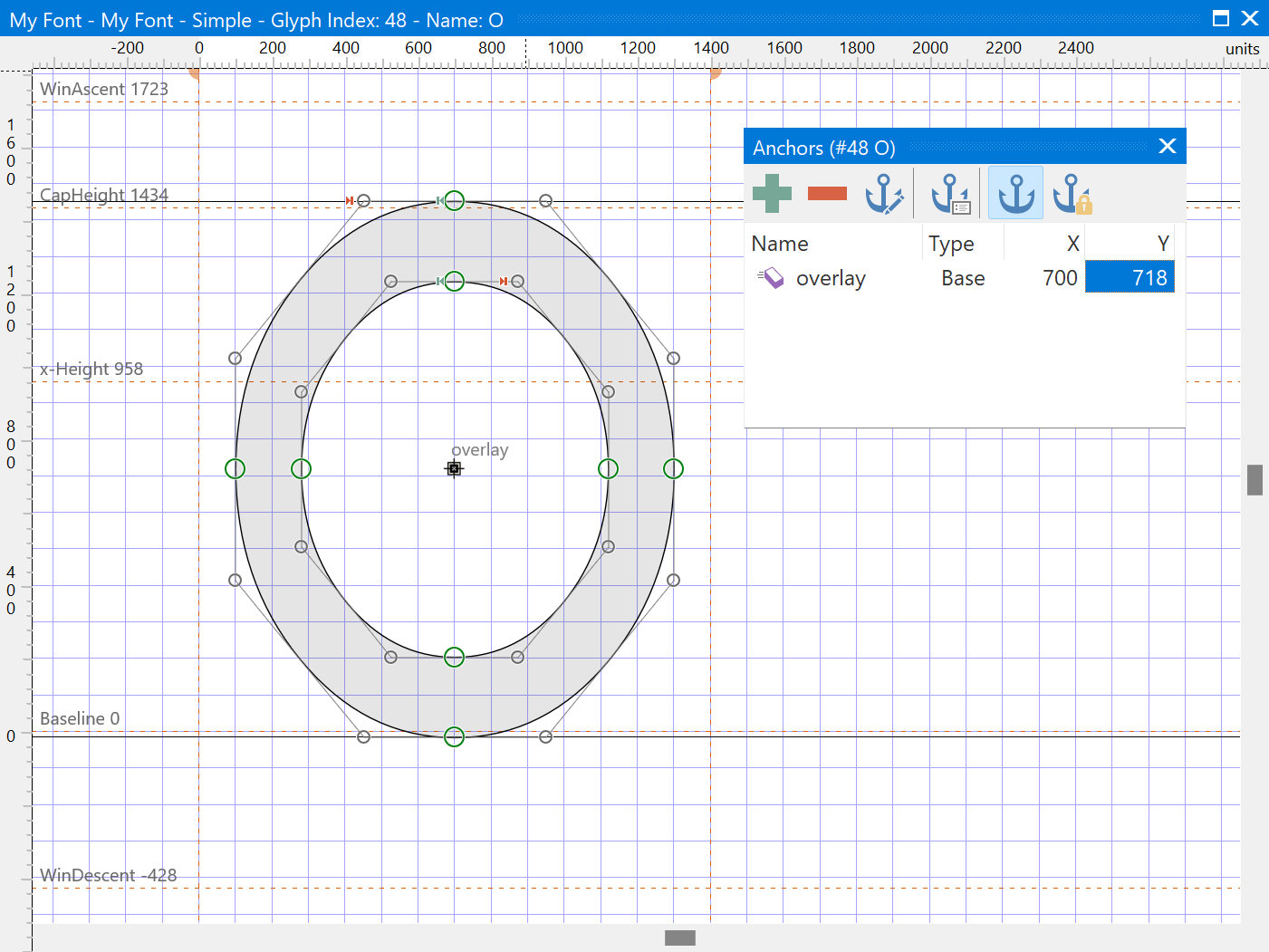
Task: Click the x-Height 958 guideline label
Action: 91,369
